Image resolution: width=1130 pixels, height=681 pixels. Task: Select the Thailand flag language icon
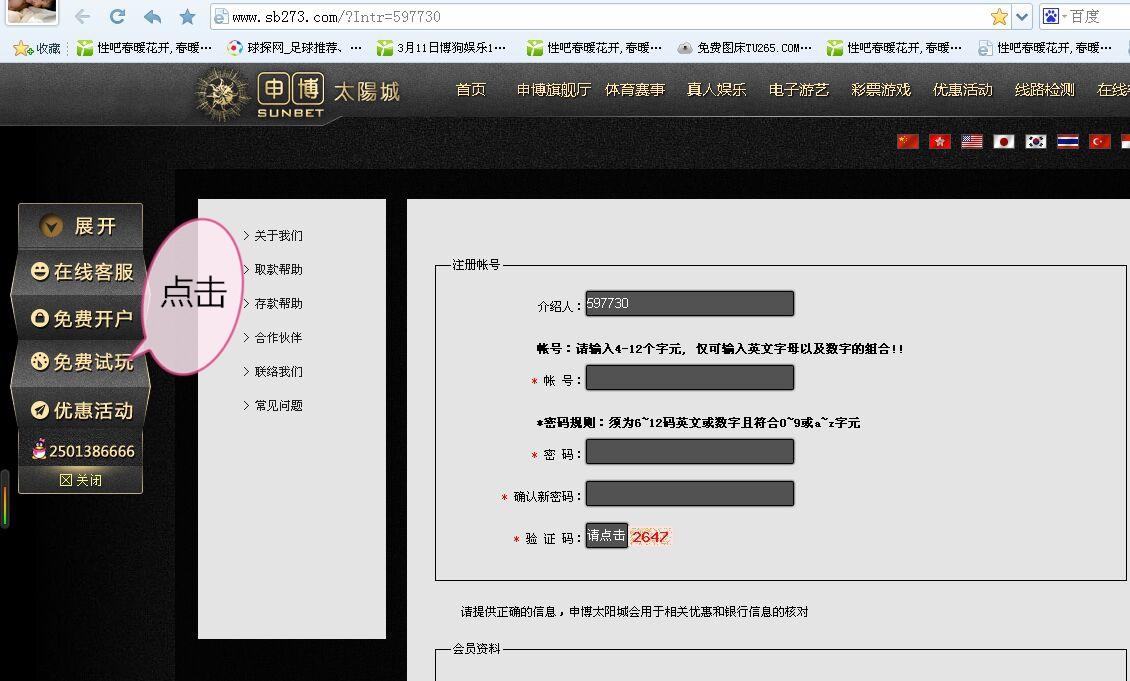pos(1068,141)
